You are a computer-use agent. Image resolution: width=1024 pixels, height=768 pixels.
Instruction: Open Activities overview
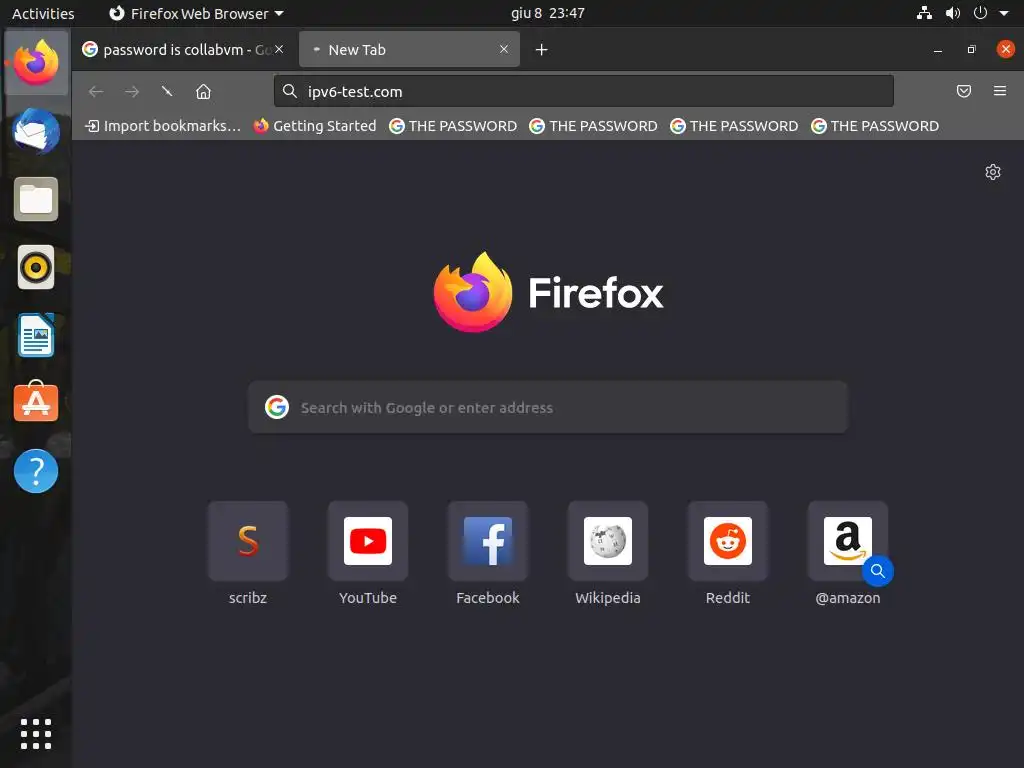43,13
